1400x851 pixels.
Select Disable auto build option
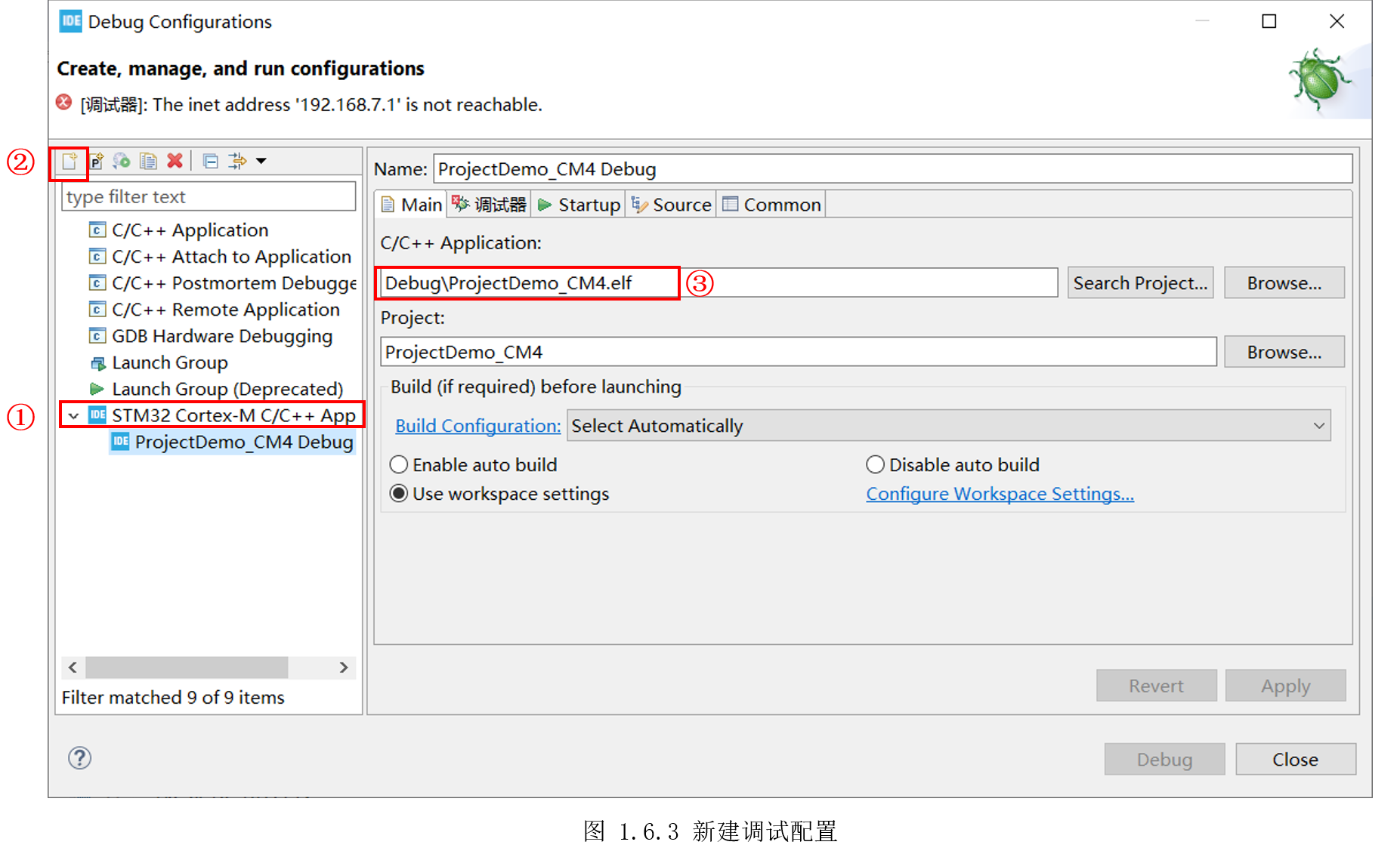[x=875, y=464]
